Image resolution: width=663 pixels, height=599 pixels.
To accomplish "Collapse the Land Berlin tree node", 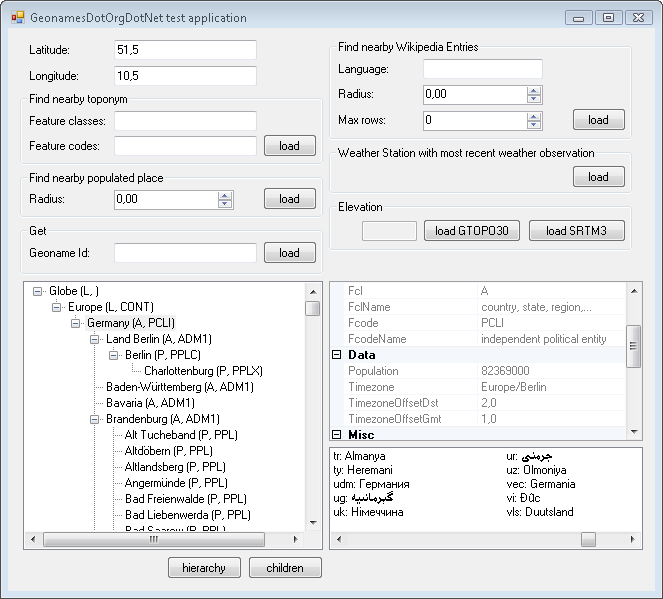I will tap(95, 339).
